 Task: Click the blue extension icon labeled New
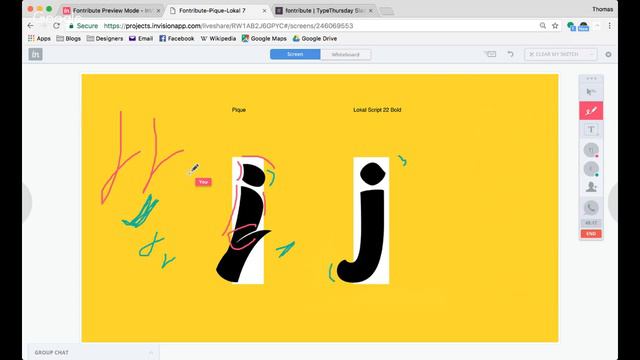[584, 26]
